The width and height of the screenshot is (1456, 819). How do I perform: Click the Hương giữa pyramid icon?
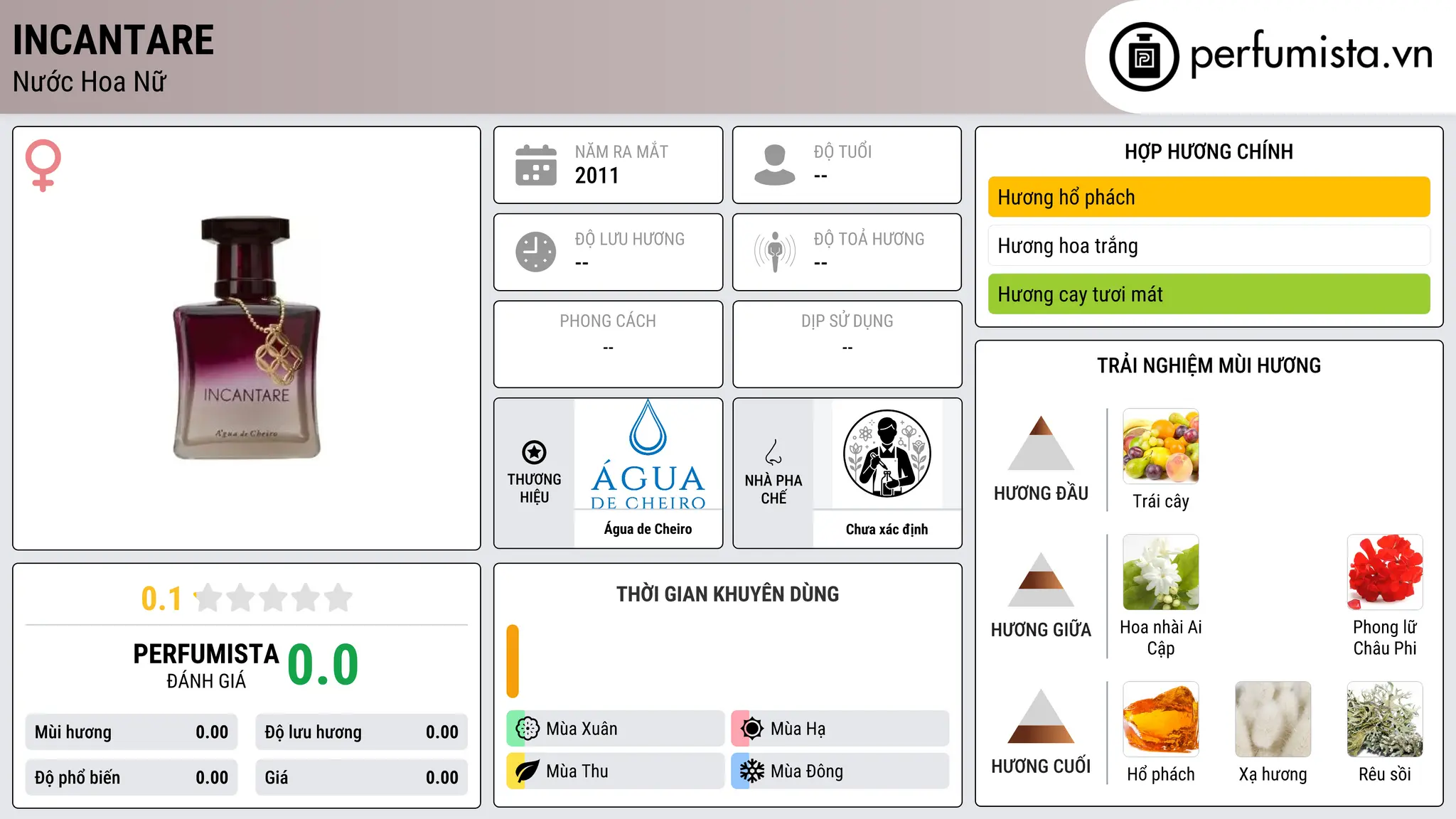(1041, 579)
